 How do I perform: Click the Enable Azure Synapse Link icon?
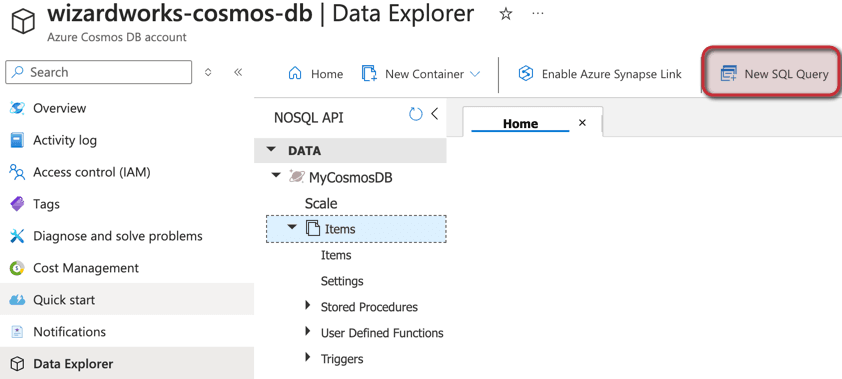coord(526,74)
